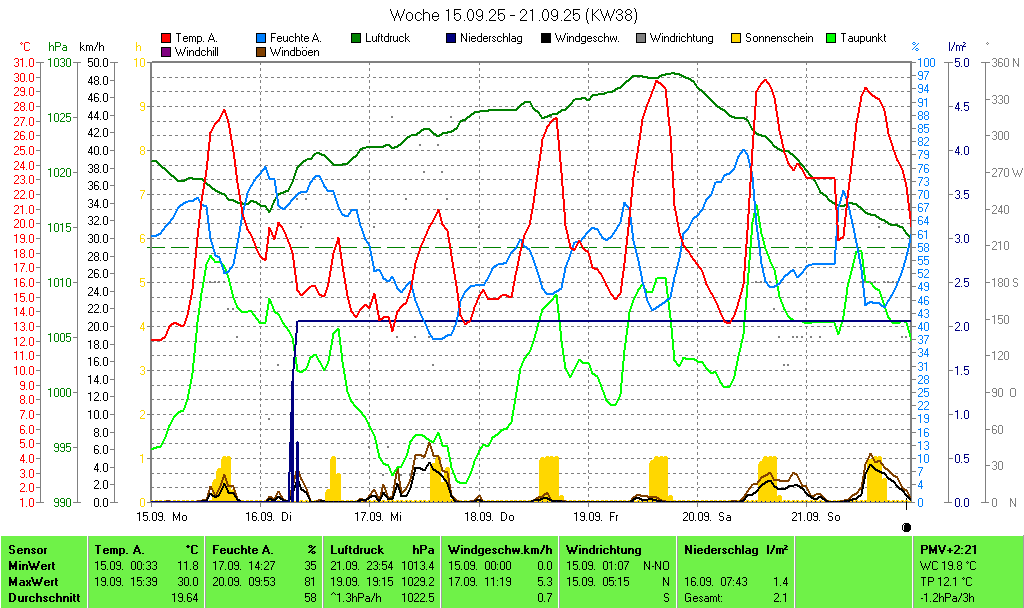The image size is (1024, 608).
Task: Select the brown Windböen legend swatch
Action: [262, 52]
